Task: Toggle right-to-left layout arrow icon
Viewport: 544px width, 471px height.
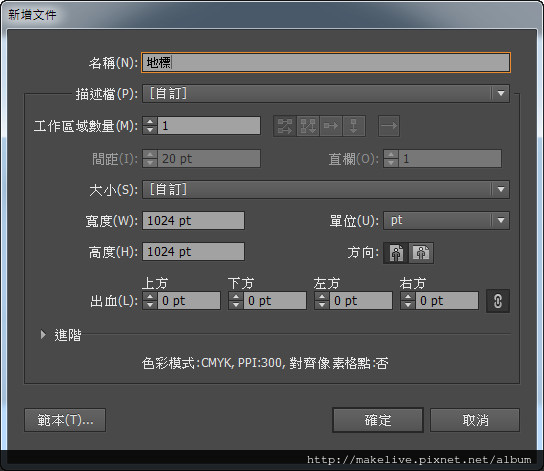Action: click(x=389, y=126)
